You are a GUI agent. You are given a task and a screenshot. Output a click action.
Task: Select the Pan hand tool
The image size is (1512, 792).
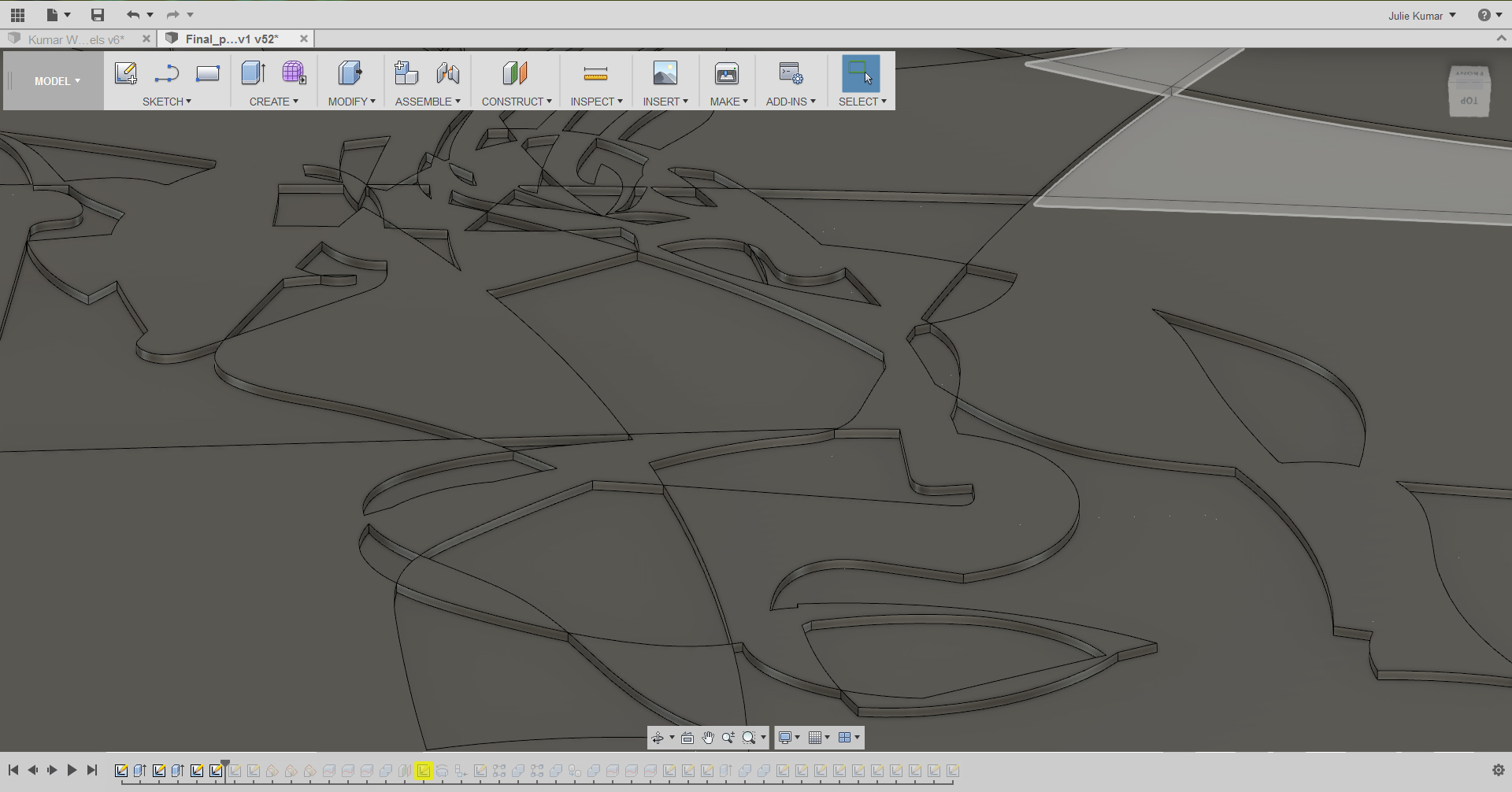(708, 738)
